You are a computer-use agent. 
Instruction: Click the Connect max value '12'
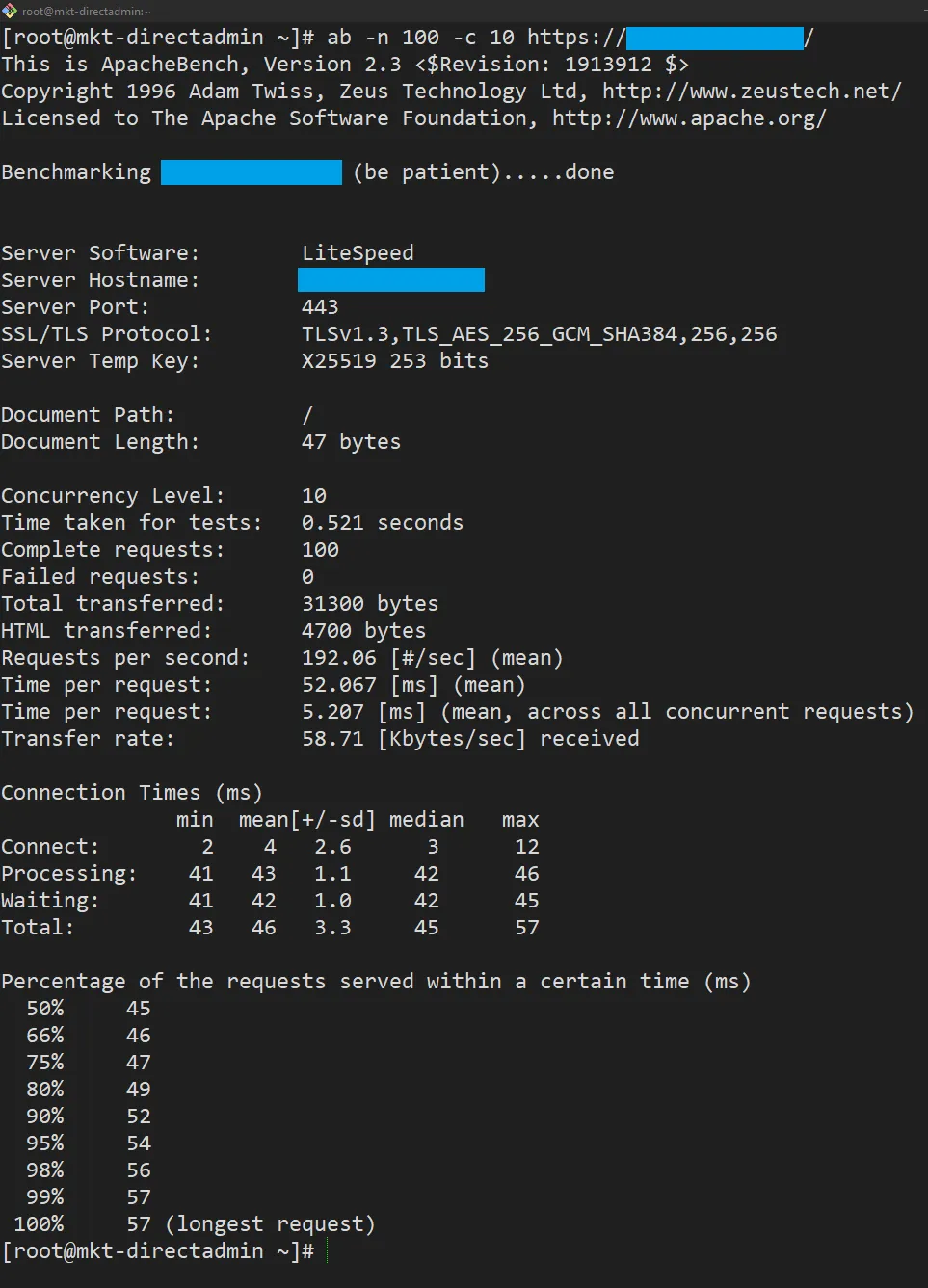pyautogui.click(x=527, y=847)
